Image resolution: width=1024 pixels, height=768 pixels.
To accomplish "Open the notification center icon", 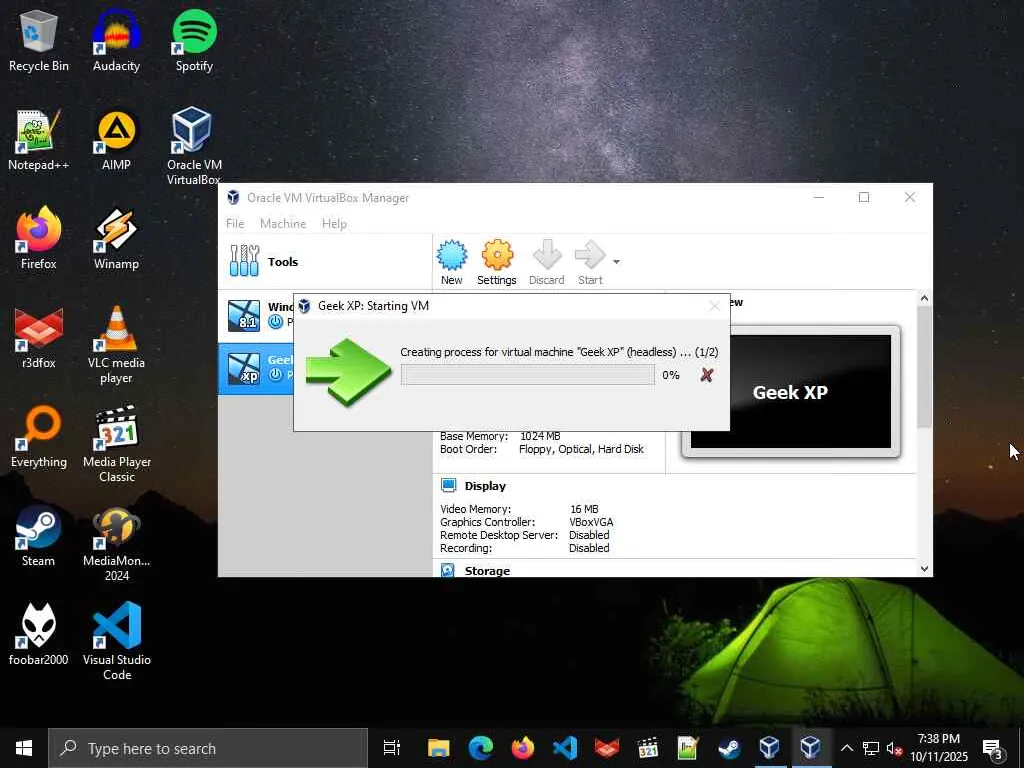I will point(993,748).
